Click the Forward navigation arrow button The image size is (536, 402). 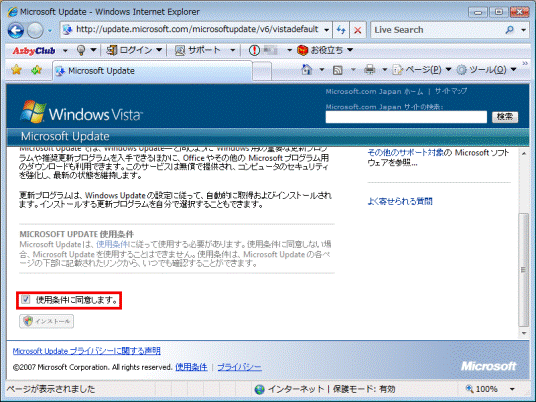point(35,30)
